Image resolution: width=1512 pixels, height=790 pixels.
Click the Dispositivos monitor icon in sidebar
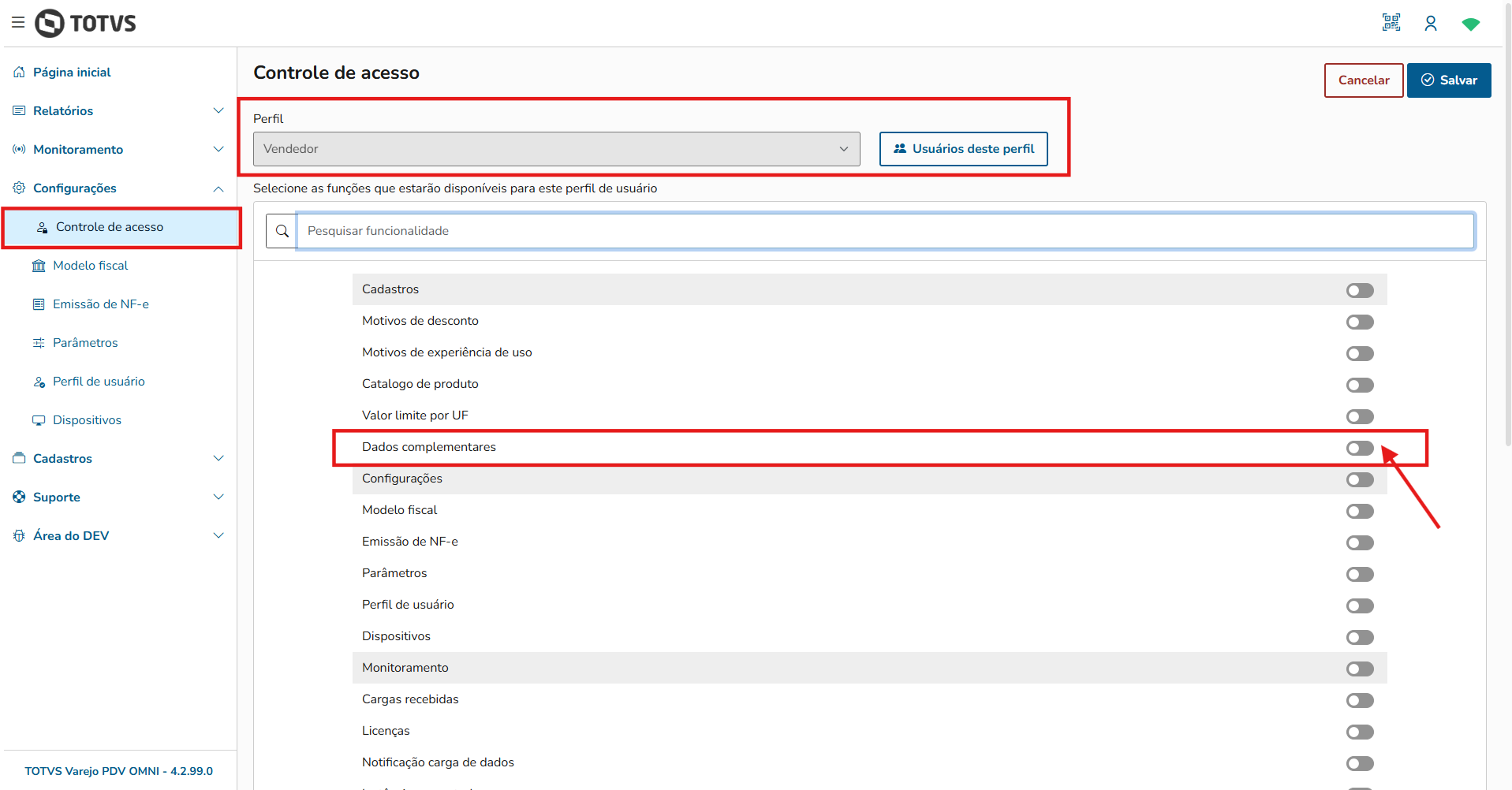(39, 420)
